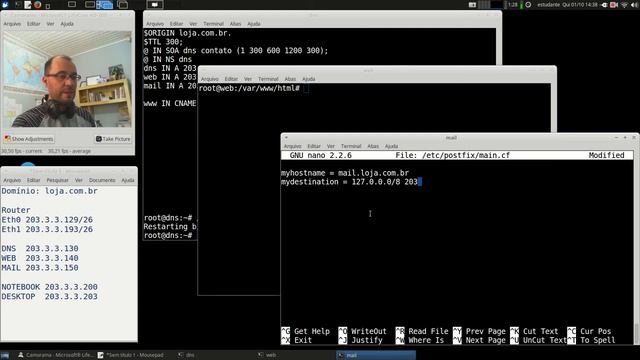Click the '$ORIGIN loja.com.br.' line in dns terminal
640x360 pixels.
(187, 33)
